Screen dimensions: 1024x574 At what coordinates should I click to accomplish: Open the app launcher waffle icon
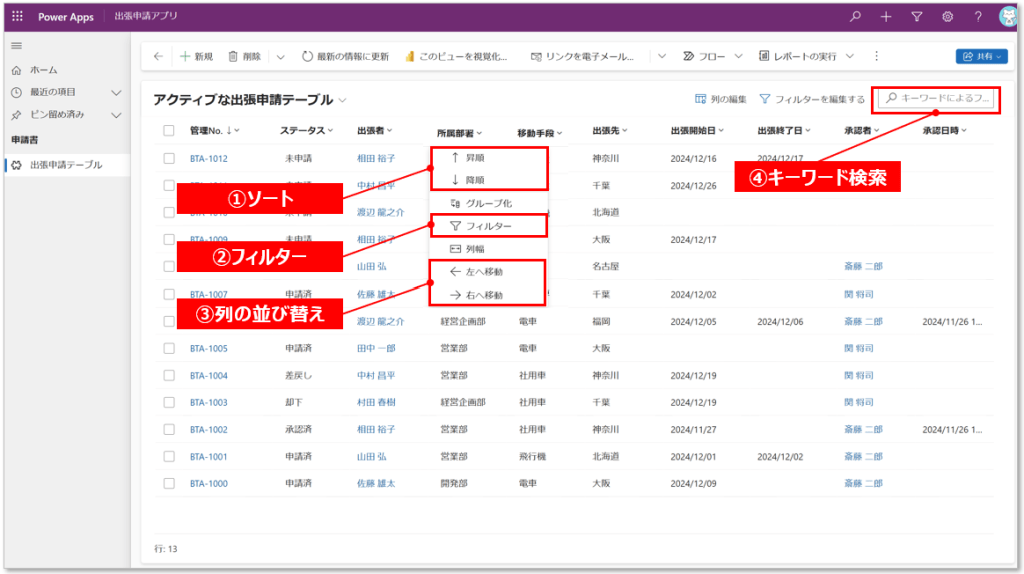[x=17, y=17]
